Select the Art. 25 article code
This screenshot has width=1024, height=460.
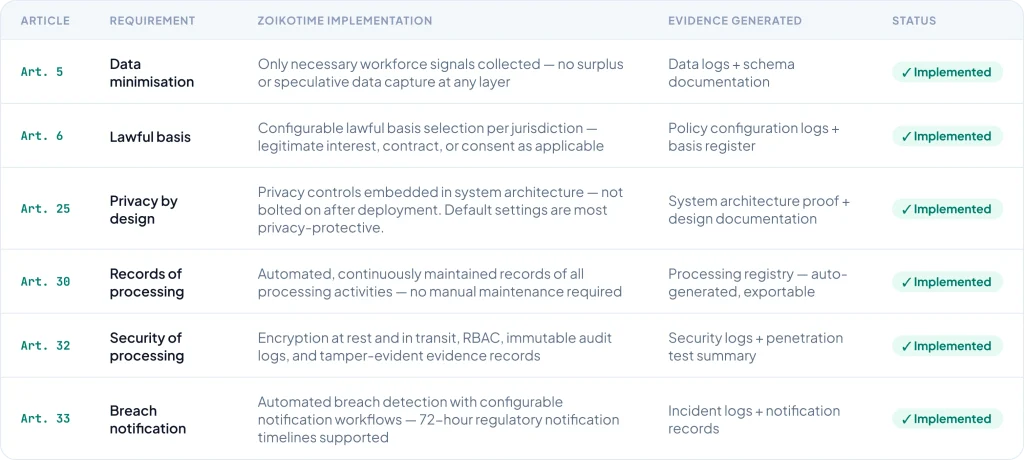(45, 209)
